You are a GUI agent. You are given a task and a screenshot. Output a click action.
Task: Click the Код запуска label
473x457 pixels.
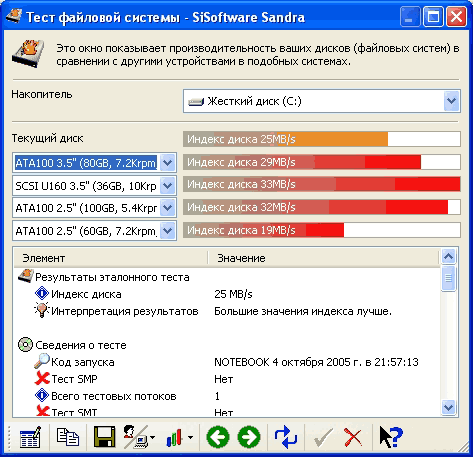click(83, 362)
